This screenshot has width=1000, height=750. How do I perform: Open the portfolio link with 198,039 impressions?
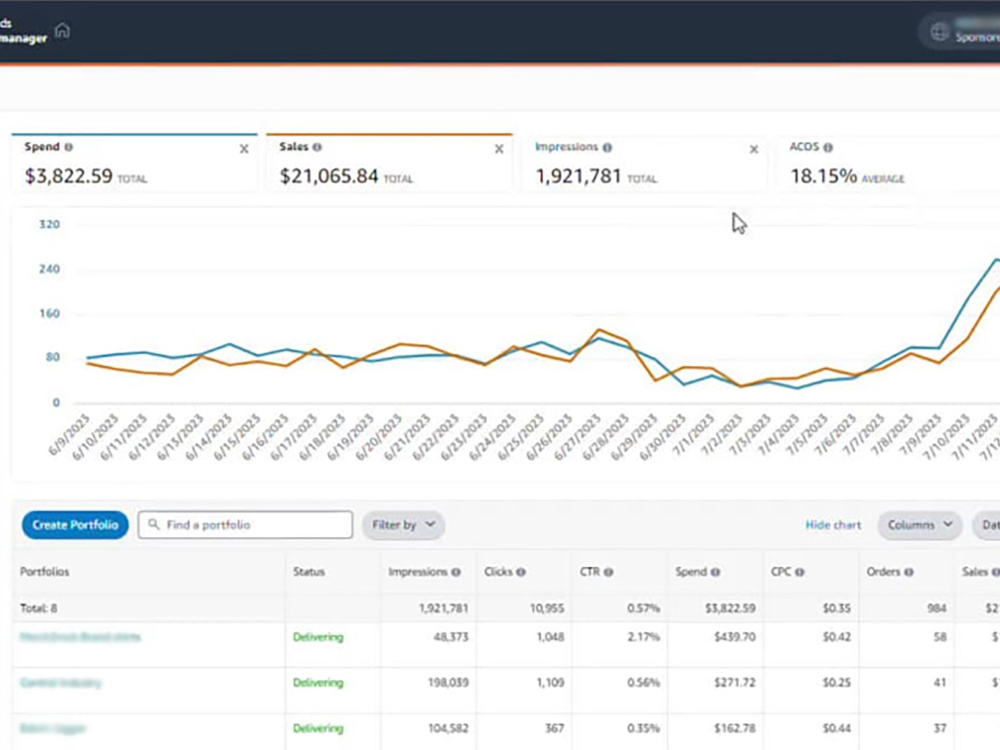click(61, 682)
